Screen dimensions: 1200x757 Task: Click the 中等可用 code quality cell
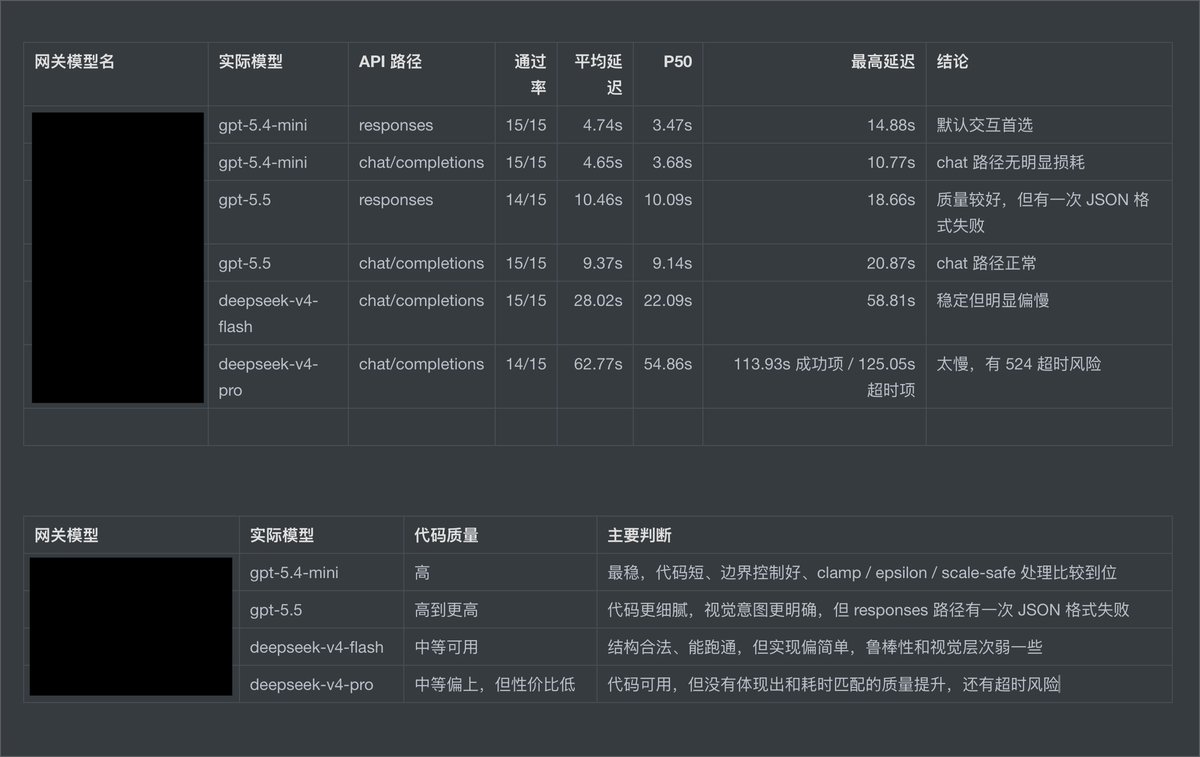click(x=446, y=647)
